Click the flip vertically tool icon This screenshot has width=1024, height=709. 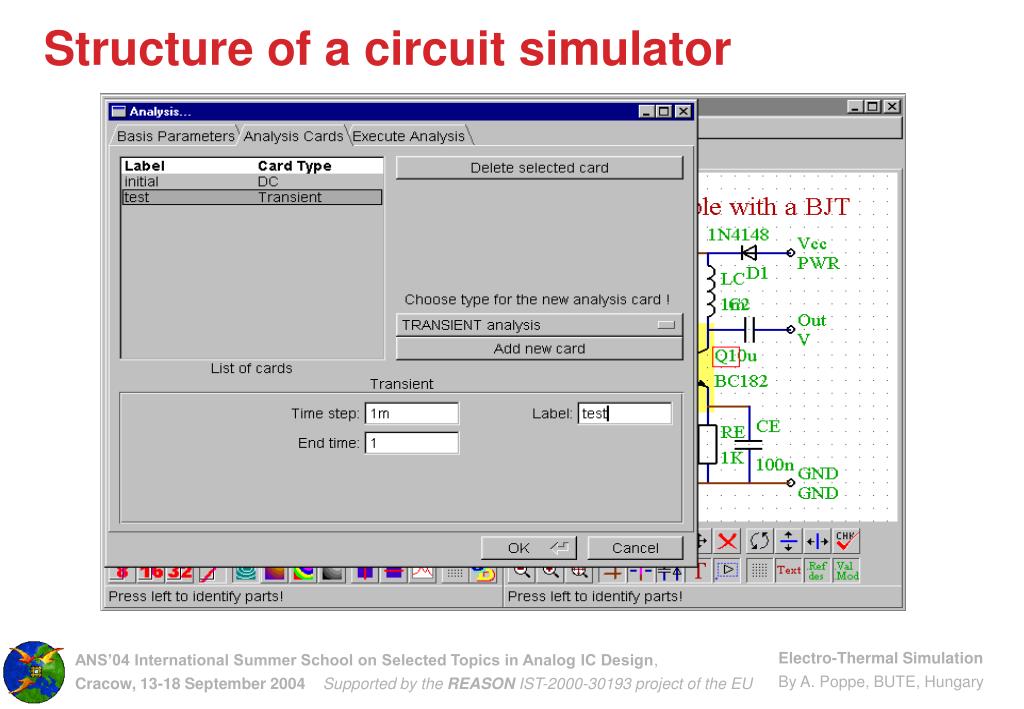coord(788,541)
